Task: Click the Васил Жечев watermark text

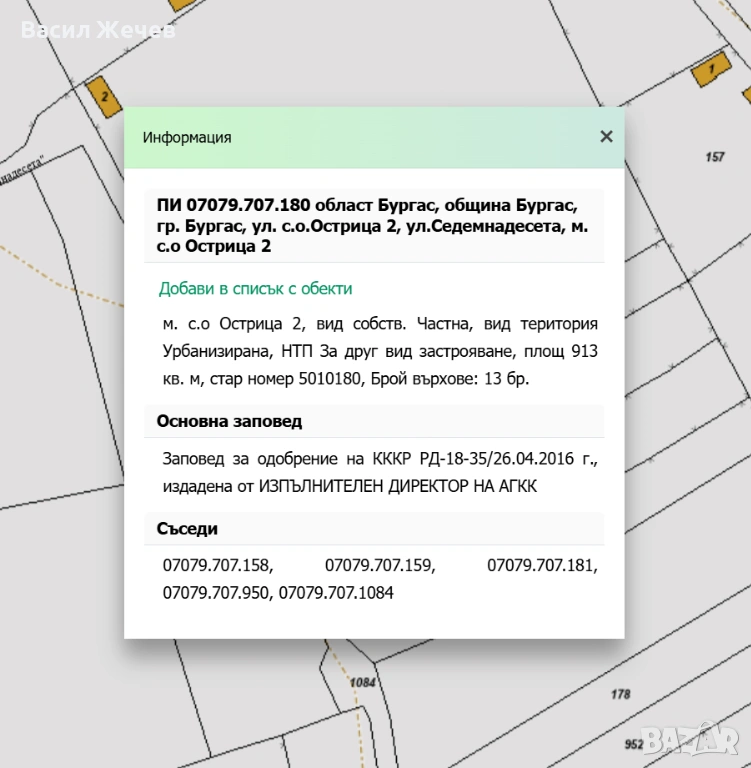Action: 98,30
